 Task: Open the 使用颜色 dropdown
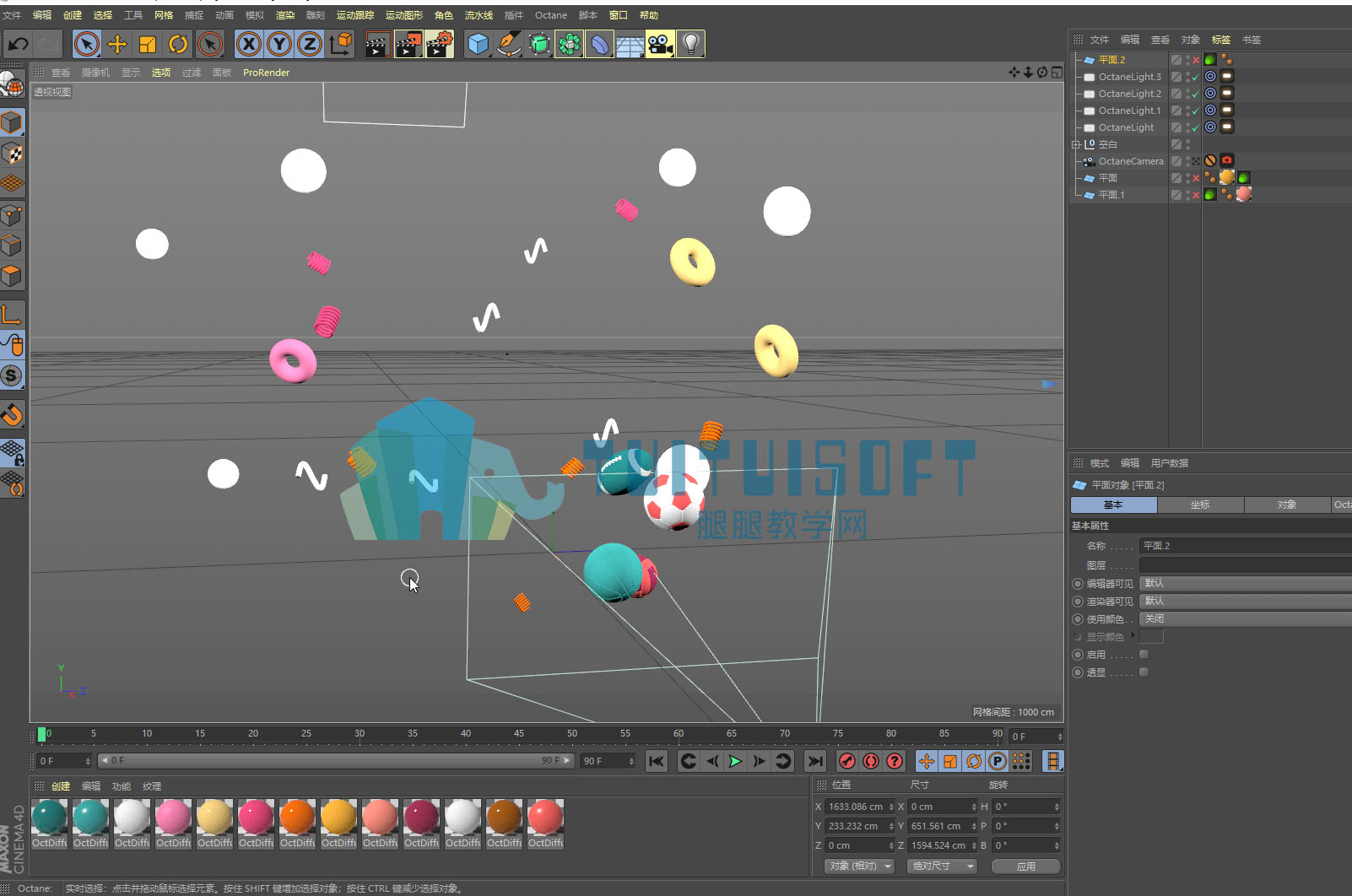[1246, 619]
